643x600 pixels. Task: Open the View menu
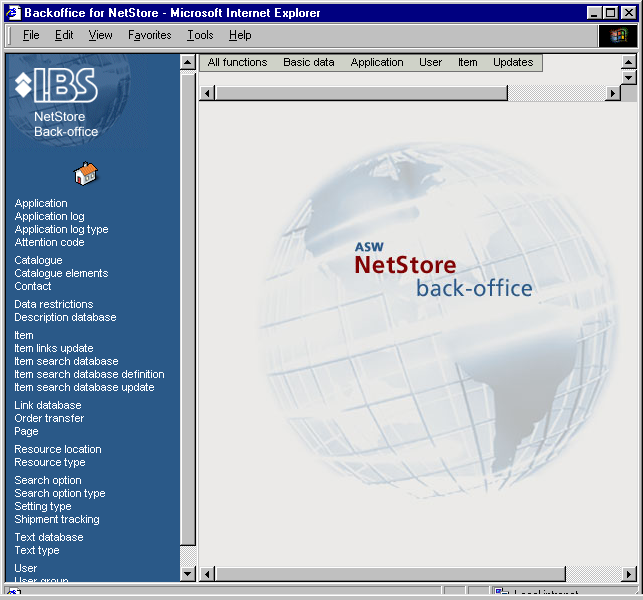100,35
